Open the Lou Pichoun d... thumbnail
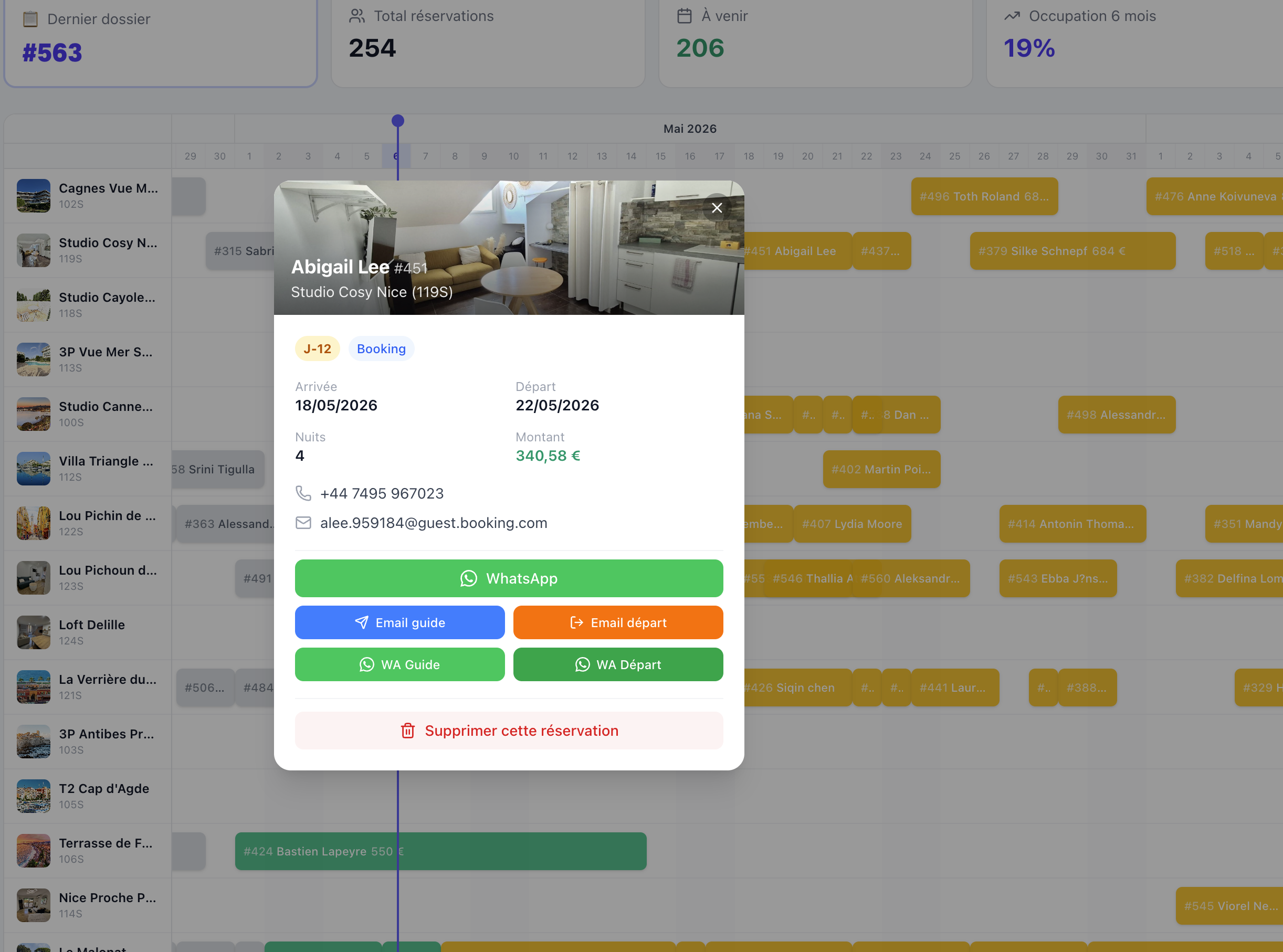 [x=34, y=577]
